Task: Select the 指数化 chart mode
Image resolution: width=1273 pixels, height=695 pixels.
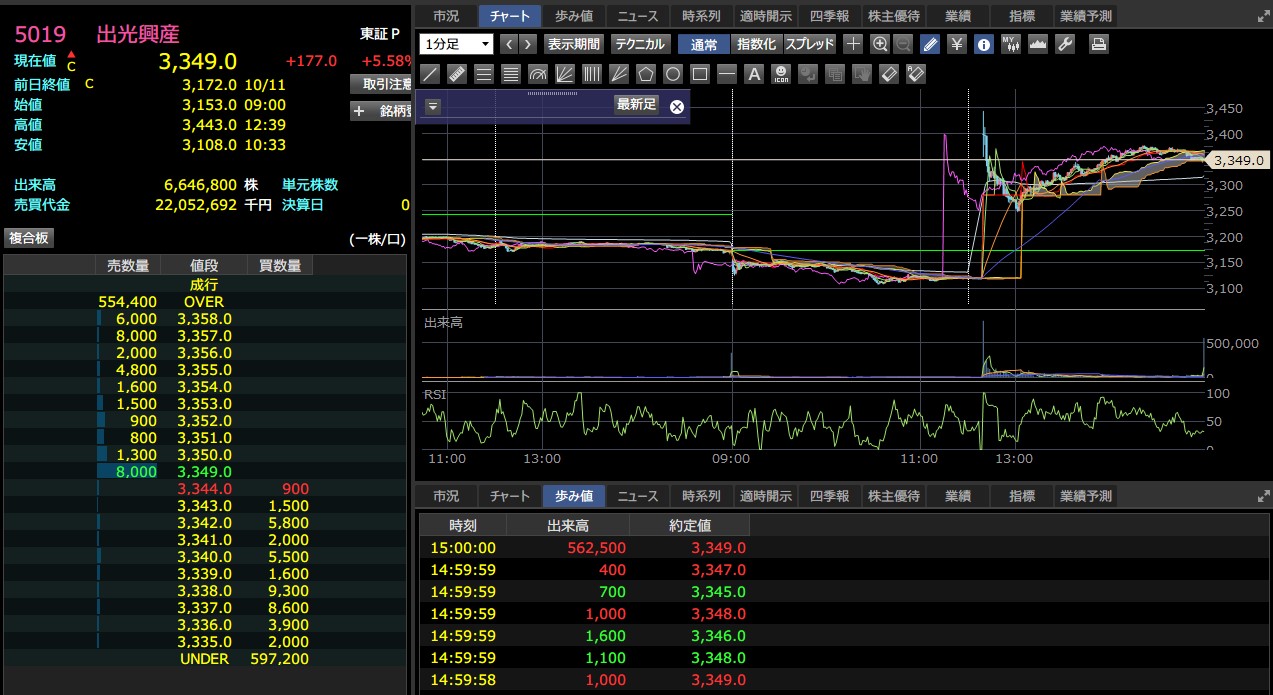Action: [756, 44]
